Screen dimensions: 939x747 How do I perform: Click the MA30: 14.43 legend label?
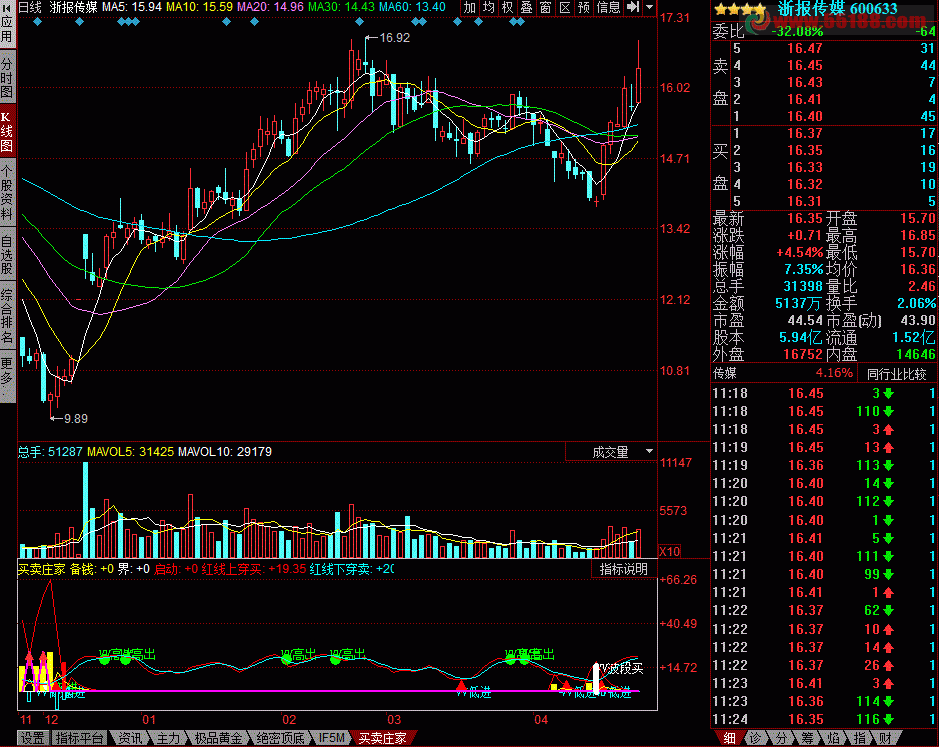coord(341,7)
